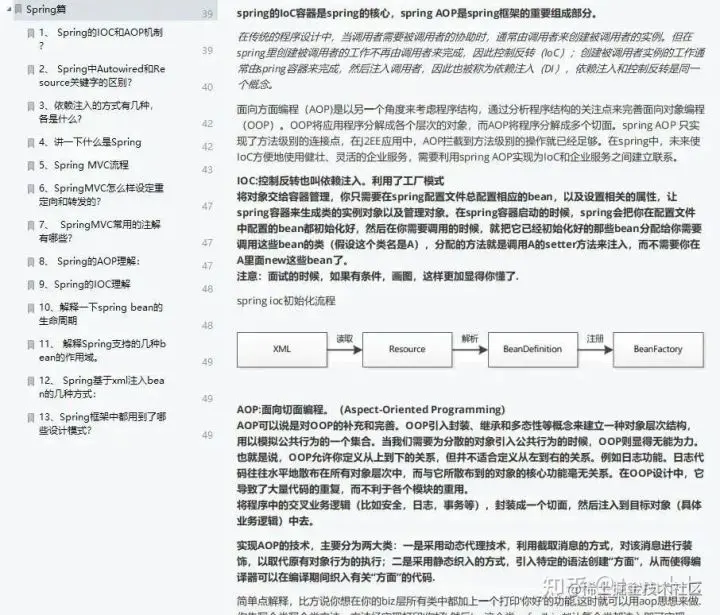Image resolution: width=720 pixels, height=615 pixels.
Task: Click bookmark icon for item 9 IOC理解
Action: (x=31, y=285)
